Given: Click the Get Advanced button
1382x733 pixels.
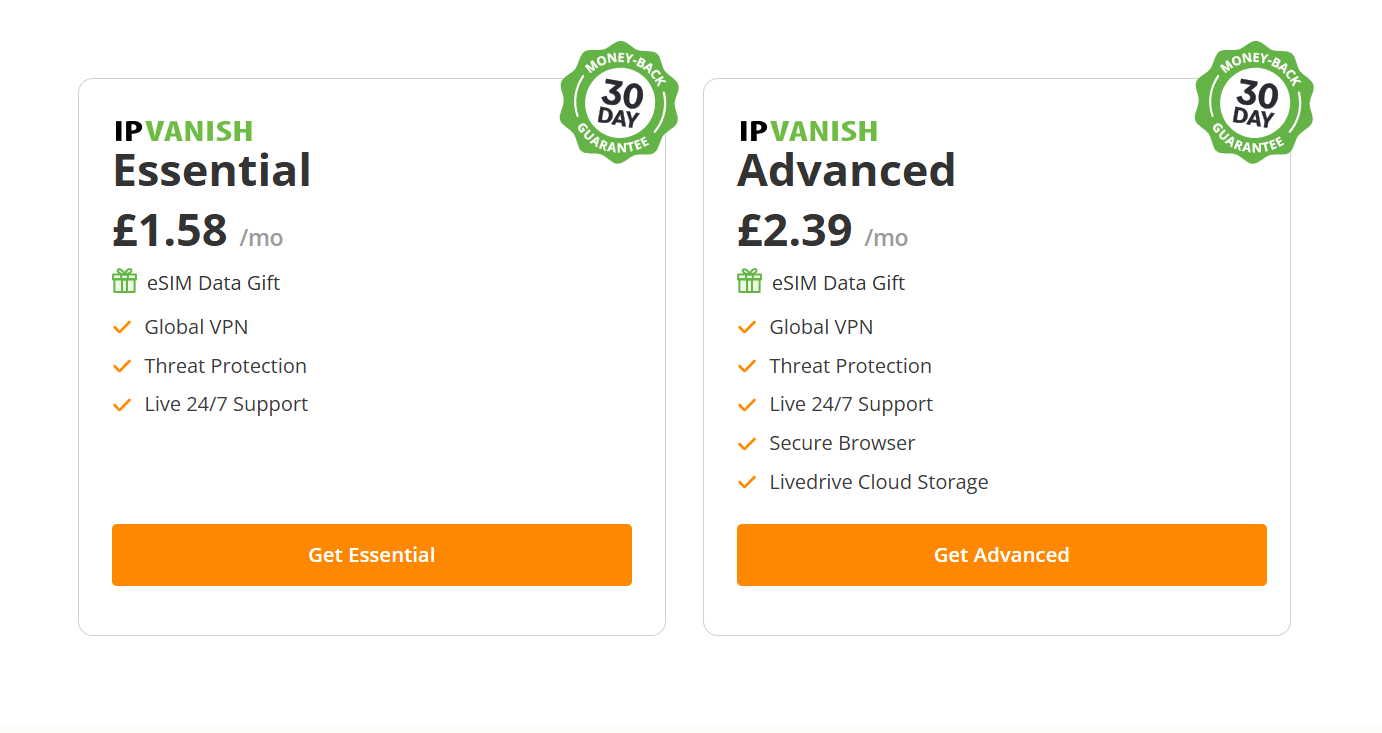Looking at the screenshot, I should click(x=1001, y=555).
